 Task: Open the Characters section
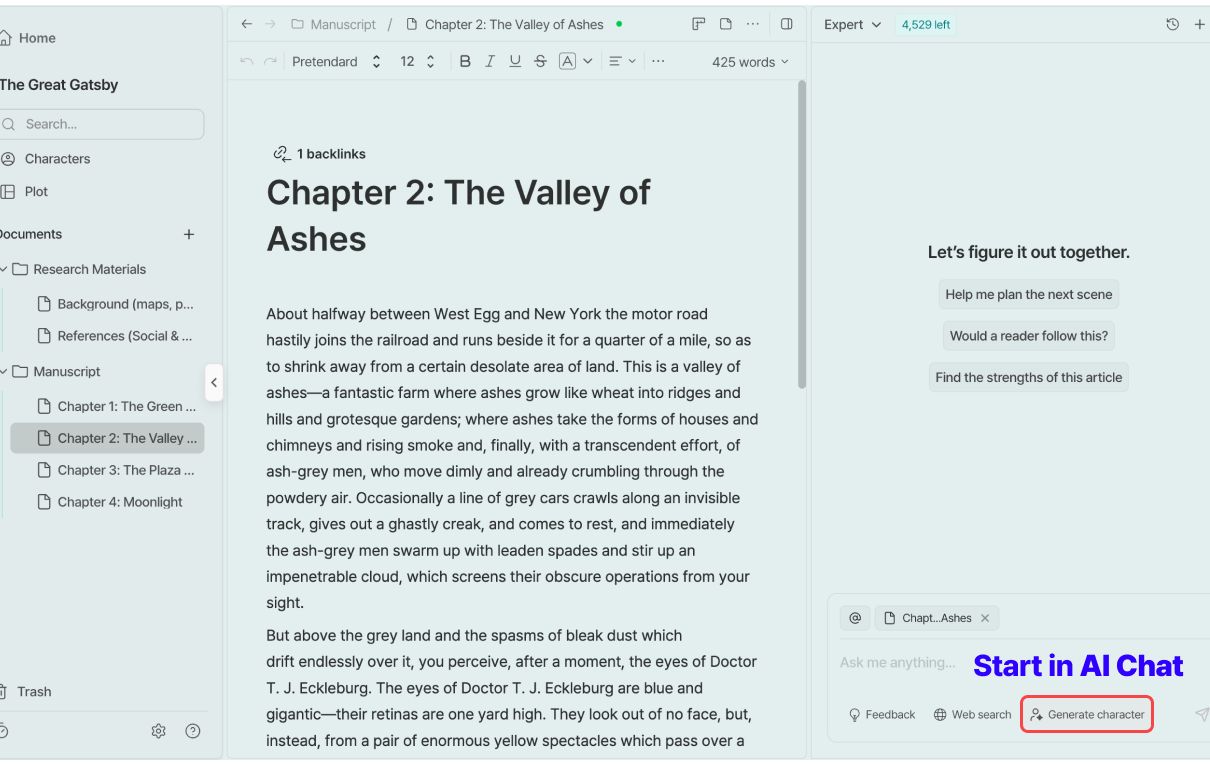coord(46,159)
